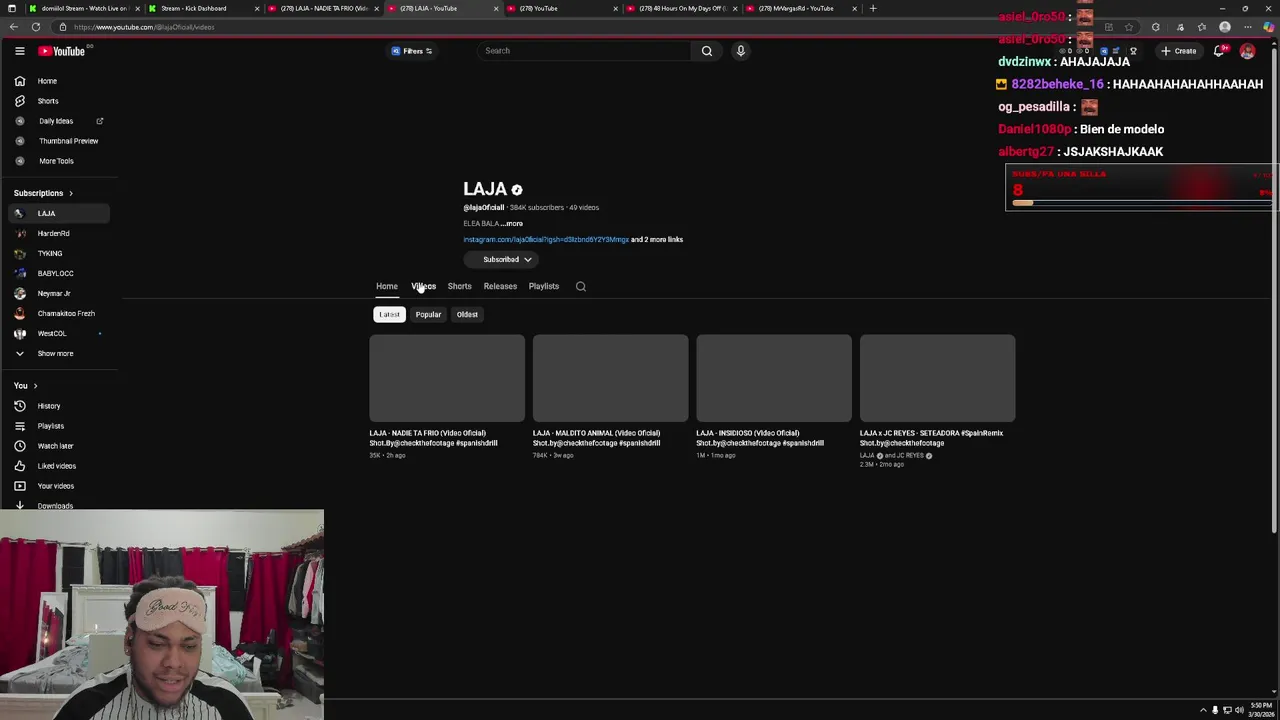
Task: Open Downloads in the sidebar
Action: click(57, 506)
